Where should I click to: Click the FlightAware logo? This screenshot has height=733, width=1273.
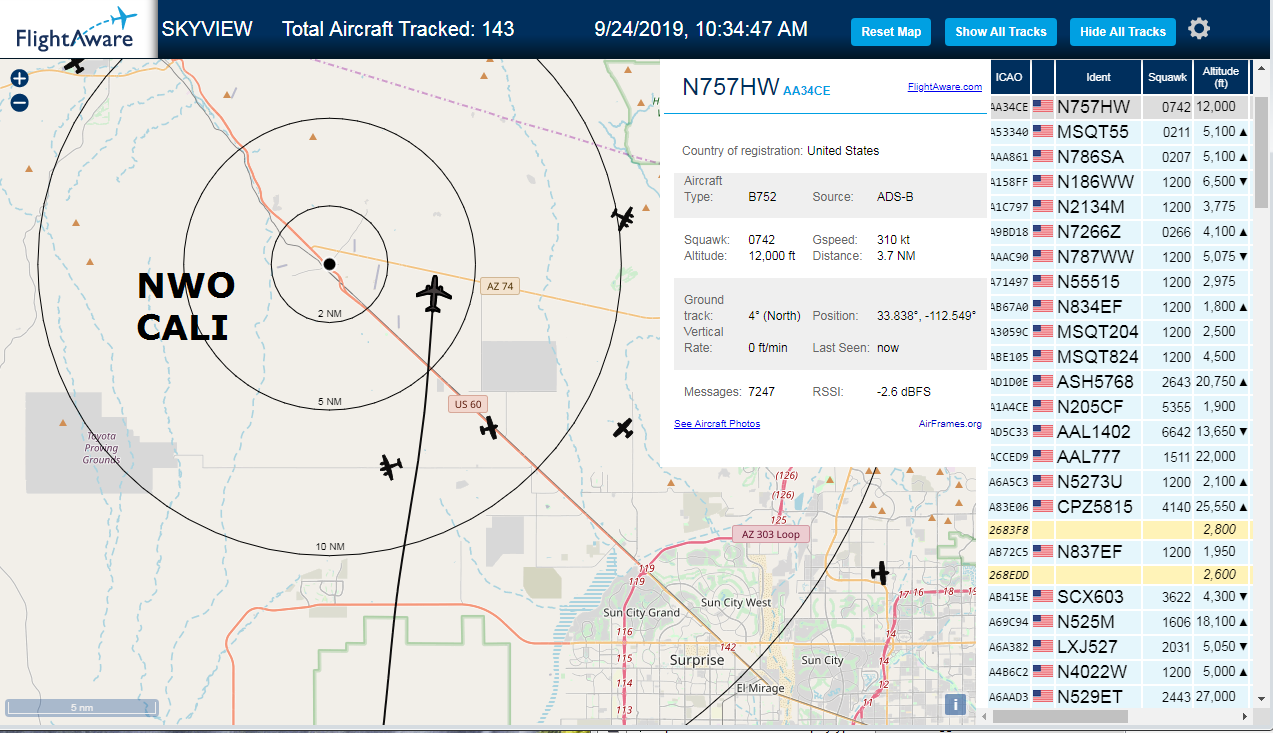point(76,29)
